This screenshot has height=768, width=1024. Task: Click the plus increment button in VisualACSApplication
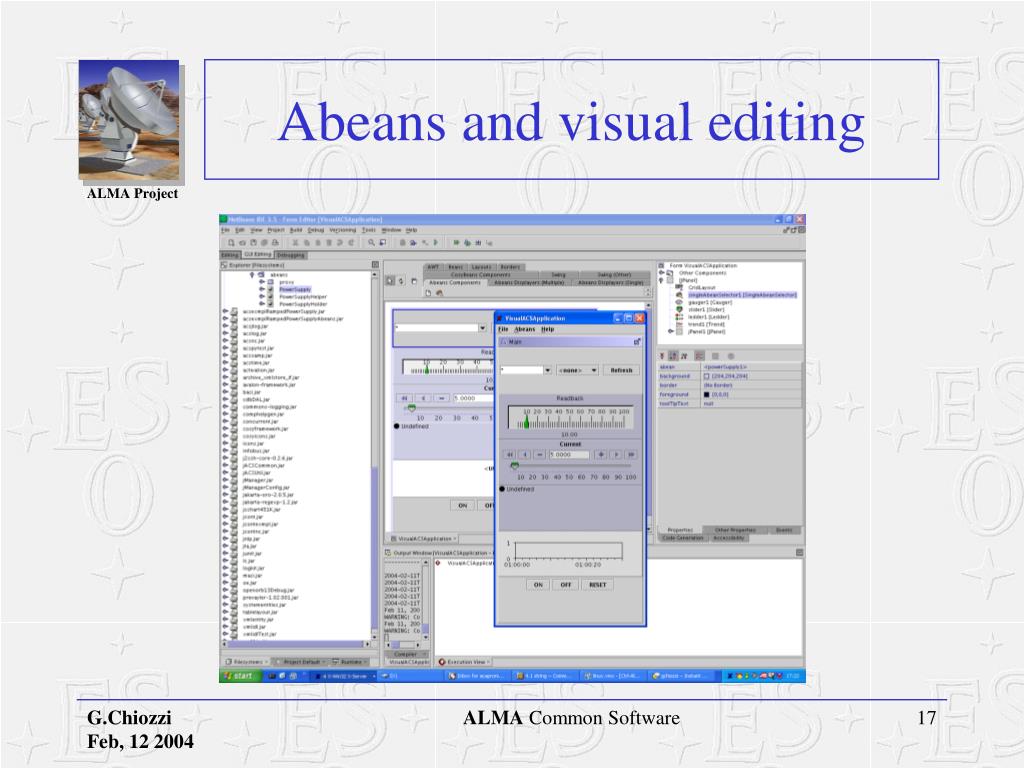tap(601, 455)
